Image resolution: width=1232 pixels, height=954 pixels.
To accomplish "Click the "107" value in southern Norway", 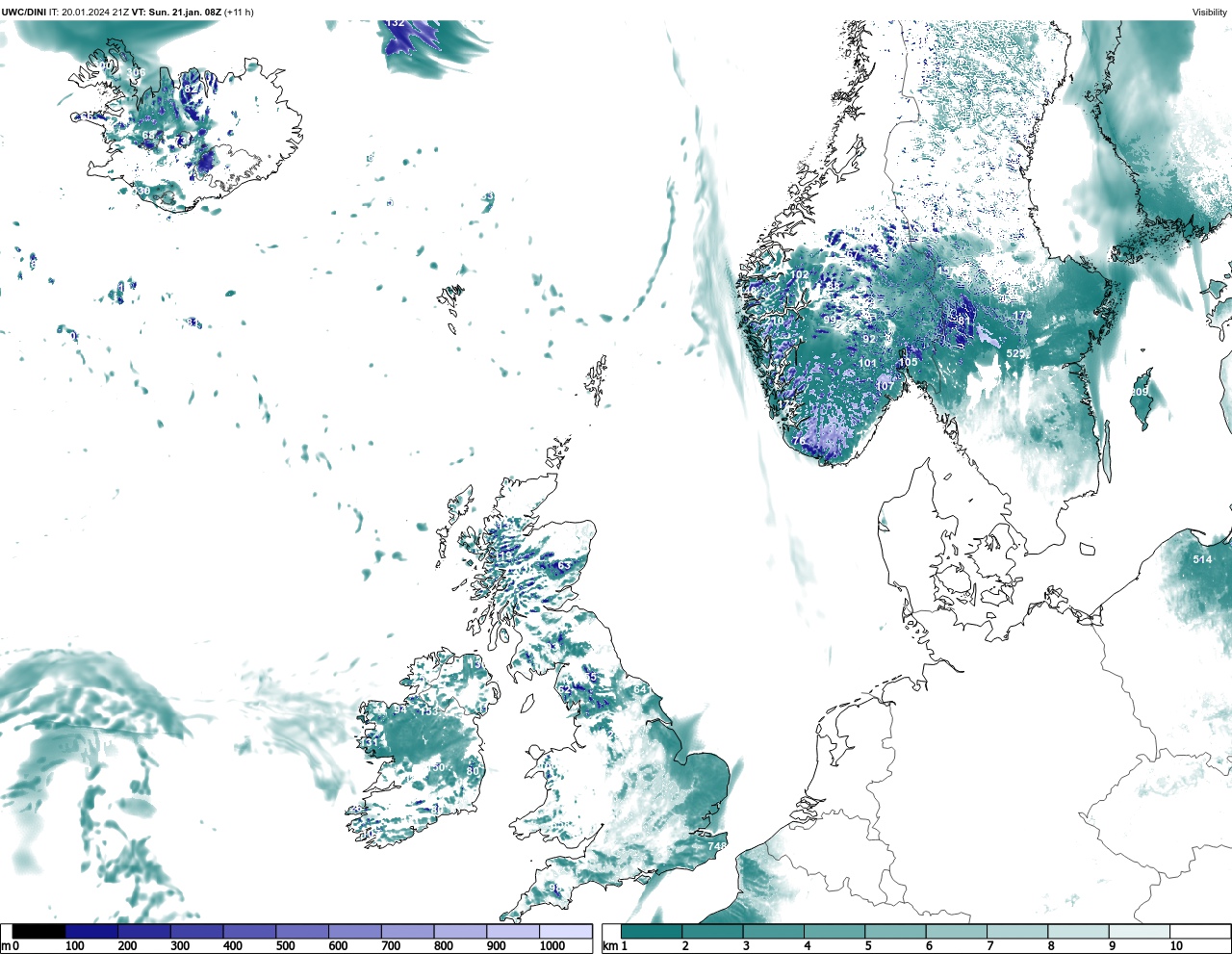I will click(x=885, y=386).
